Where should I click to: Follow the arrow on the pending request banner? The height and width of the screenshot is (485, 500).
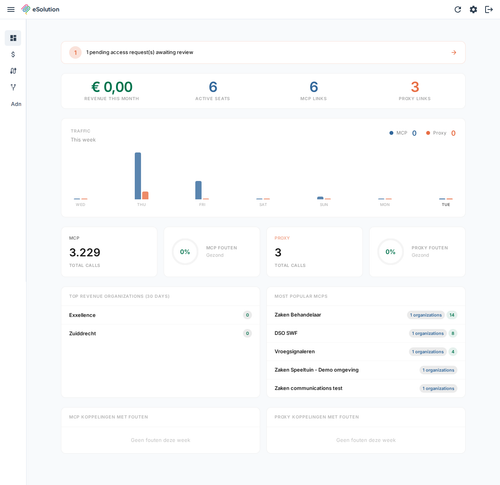click(454, 52)
